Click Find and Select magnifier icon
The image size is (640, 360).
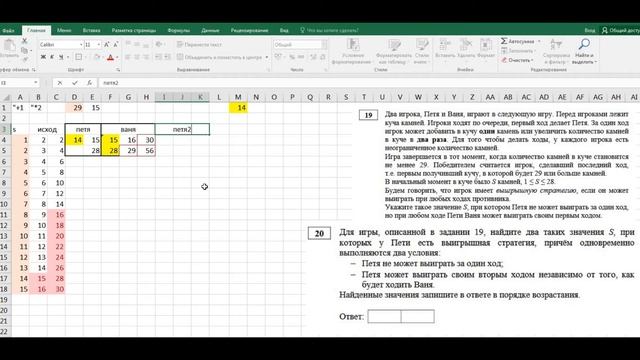click(x=584, y=44)
